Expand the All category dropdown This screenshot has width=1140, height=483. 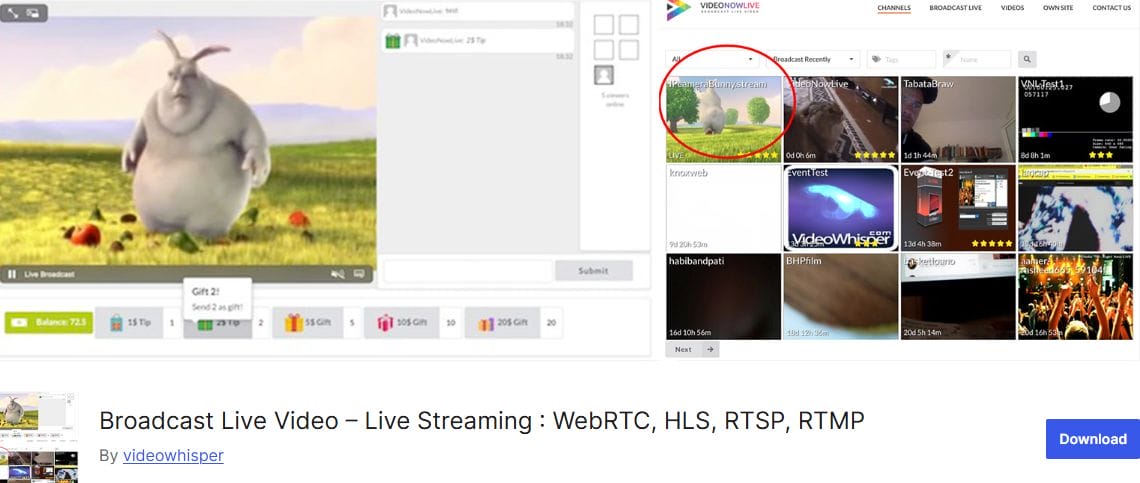tap(712, 59)
